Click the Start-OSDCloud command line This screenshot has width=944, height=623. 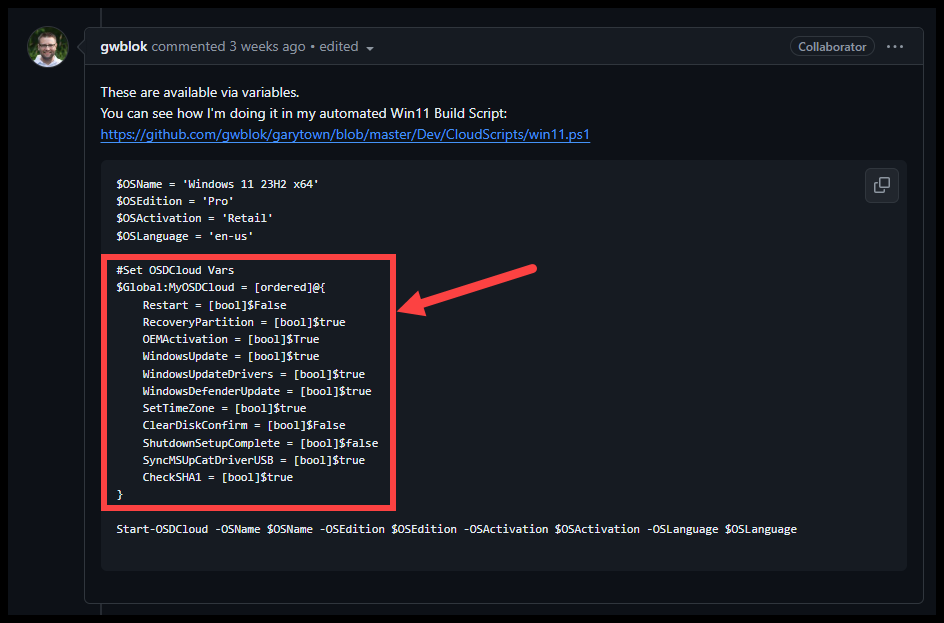pos(455,528)
